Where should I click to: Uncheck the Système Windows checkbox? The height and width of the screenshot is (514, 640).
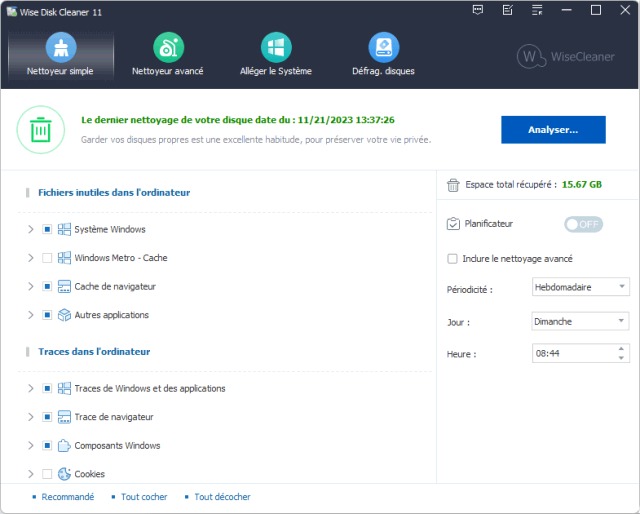point(47,230)
